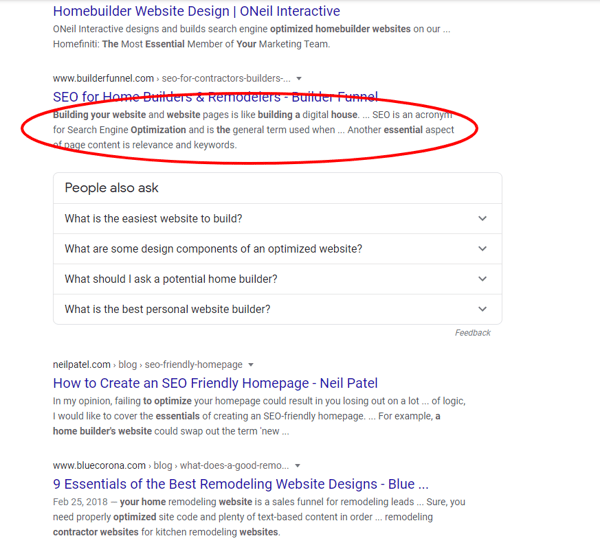Expand 'What is the best personal website builder?'

(277, 309)
